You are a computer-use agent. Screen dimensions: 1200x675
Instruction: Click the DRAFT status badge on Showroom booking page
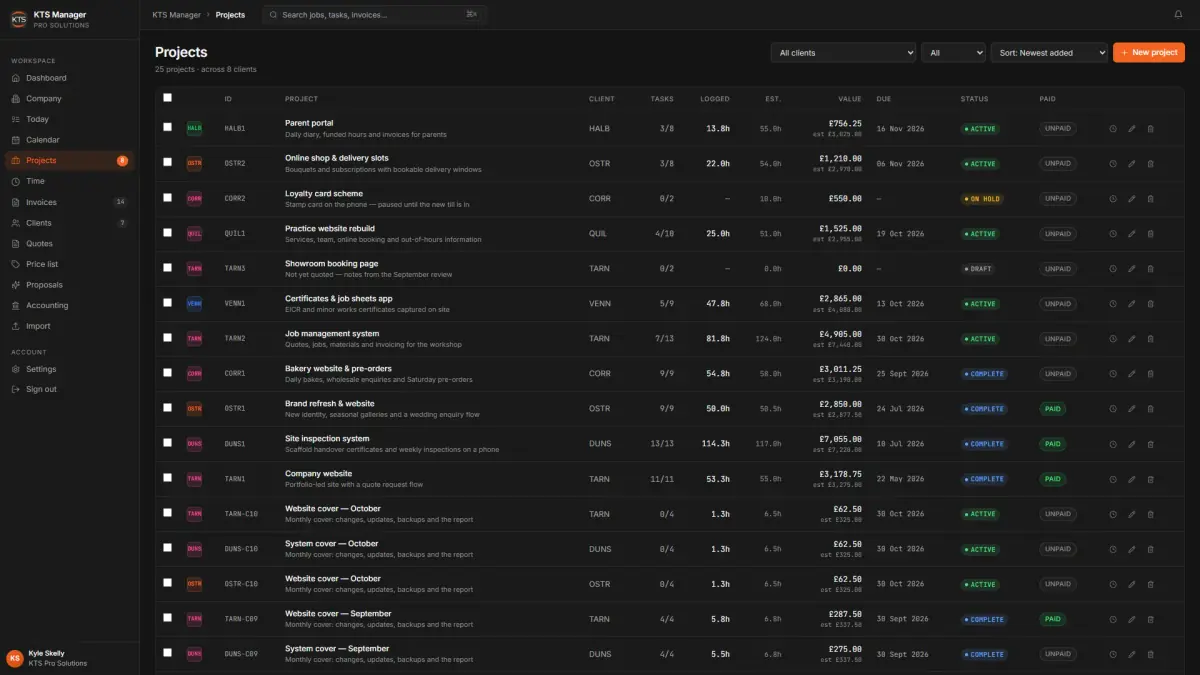tap(978, 269)
